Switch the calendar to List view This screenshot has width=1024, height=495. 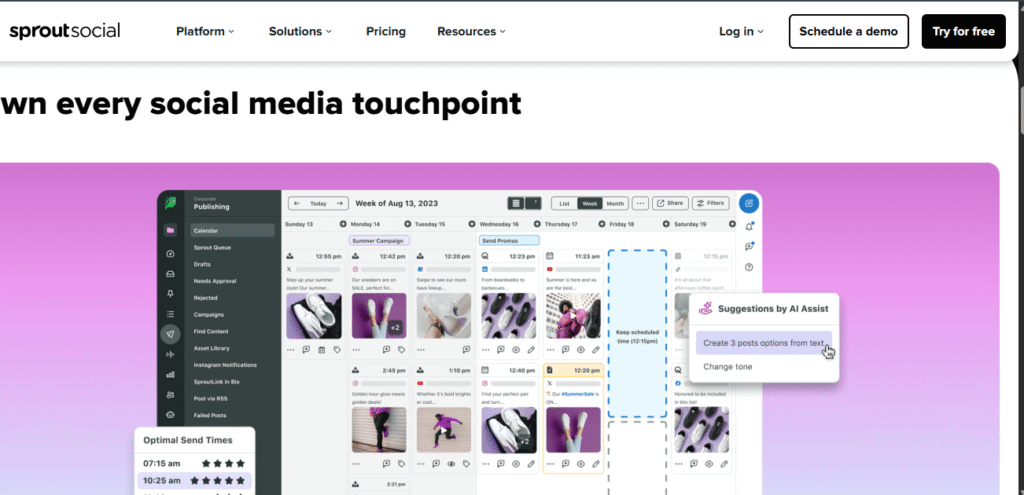tap(564, 204)
